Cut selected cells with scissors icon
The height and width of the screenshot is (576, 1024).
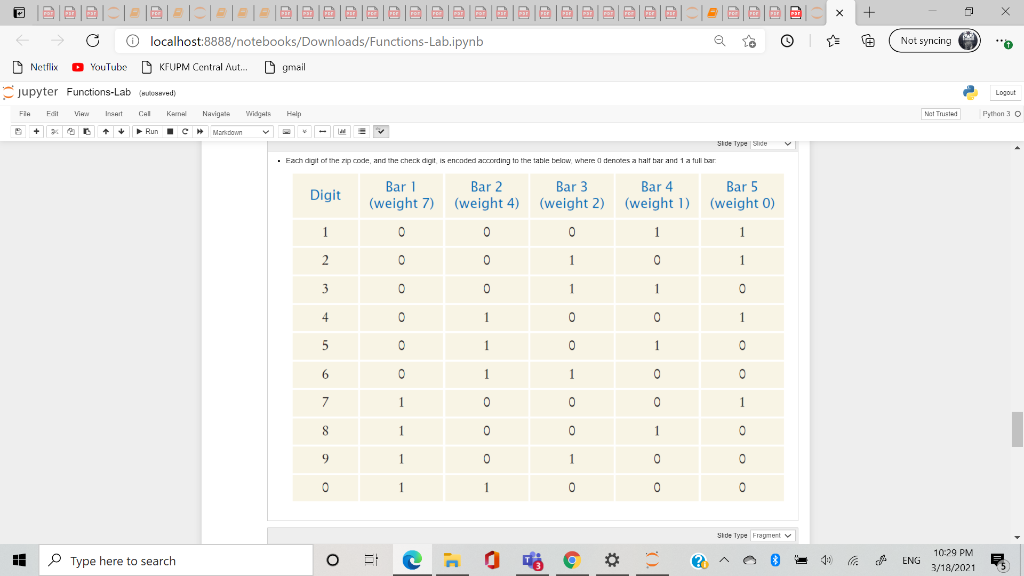click(55, 131)
